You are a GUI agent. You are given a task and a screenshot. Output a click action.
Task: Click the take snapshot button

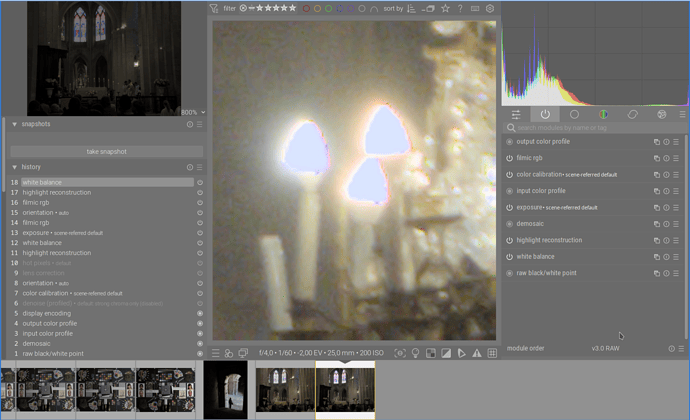[x=106, y=151]
